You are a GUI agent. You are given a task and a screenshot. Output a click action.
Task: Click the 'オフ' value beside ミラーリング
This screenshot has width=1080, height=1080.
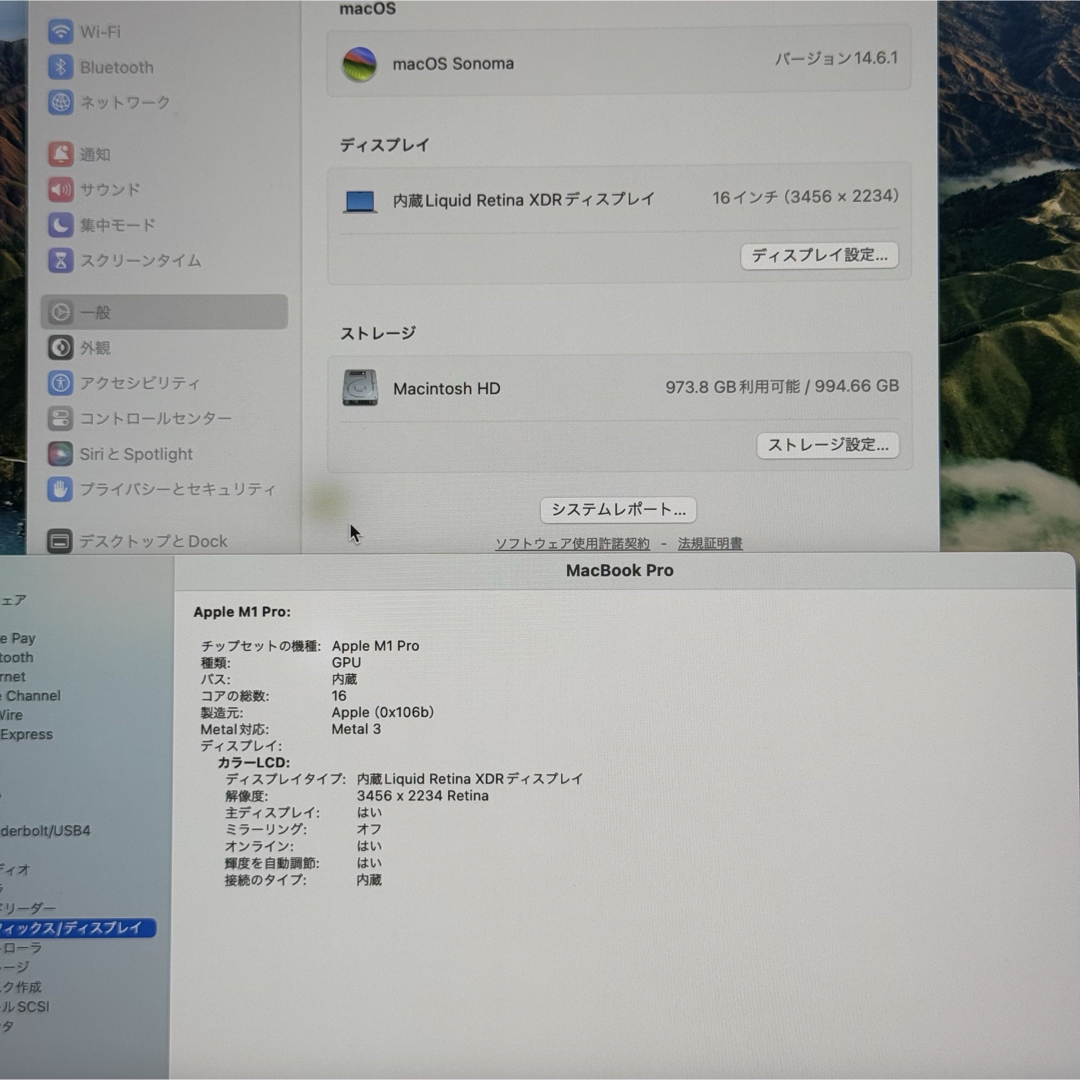coord(369,829)
